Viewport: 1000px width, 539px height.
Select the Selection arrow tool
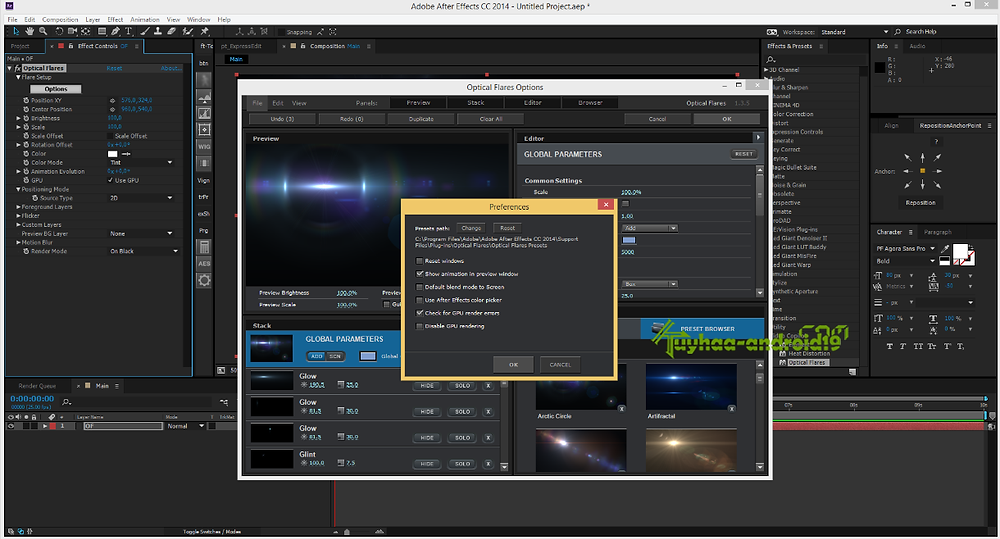click(x=16, y=31)
